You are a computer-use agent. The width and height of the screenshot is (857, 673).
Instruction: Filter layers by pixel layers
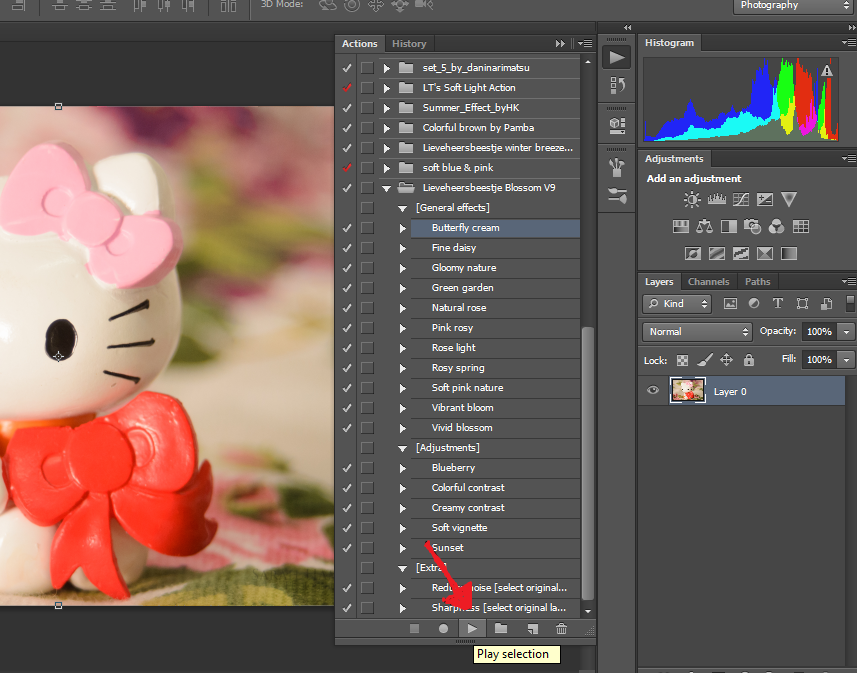(x=730, y=303)
